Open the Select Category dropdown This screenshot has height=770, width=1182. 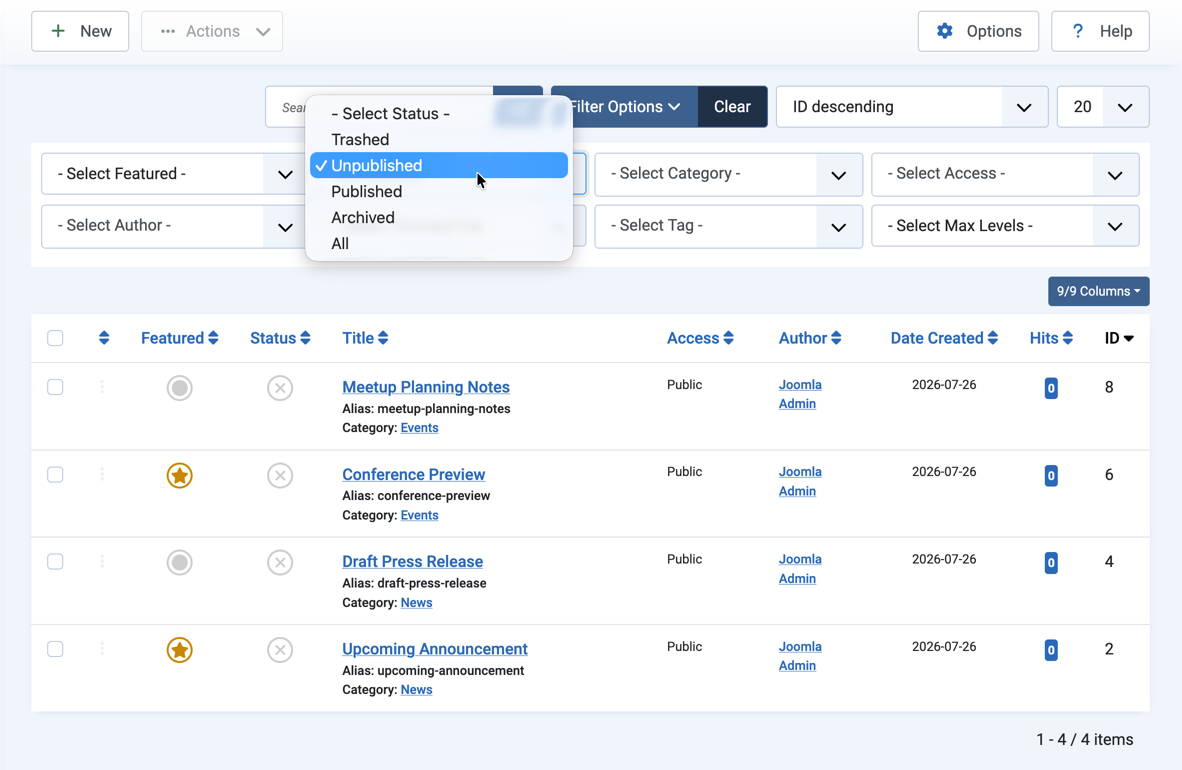pos(728,174)
